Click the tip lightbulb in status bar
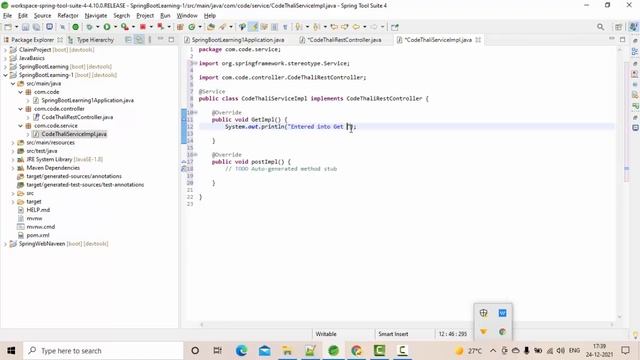 coord(635,334)
